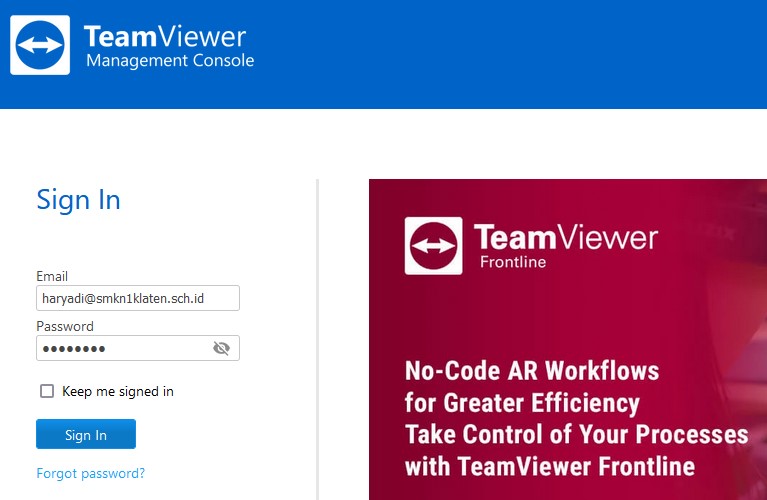Open the No-Code AR Workflows banner headline

coord(531,371)
